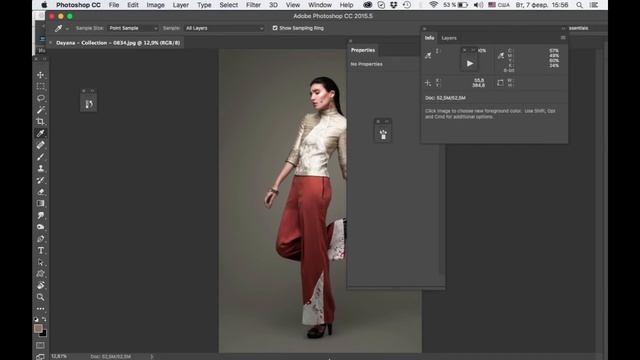Select the Custom Shape tool

tap(40, 274)
